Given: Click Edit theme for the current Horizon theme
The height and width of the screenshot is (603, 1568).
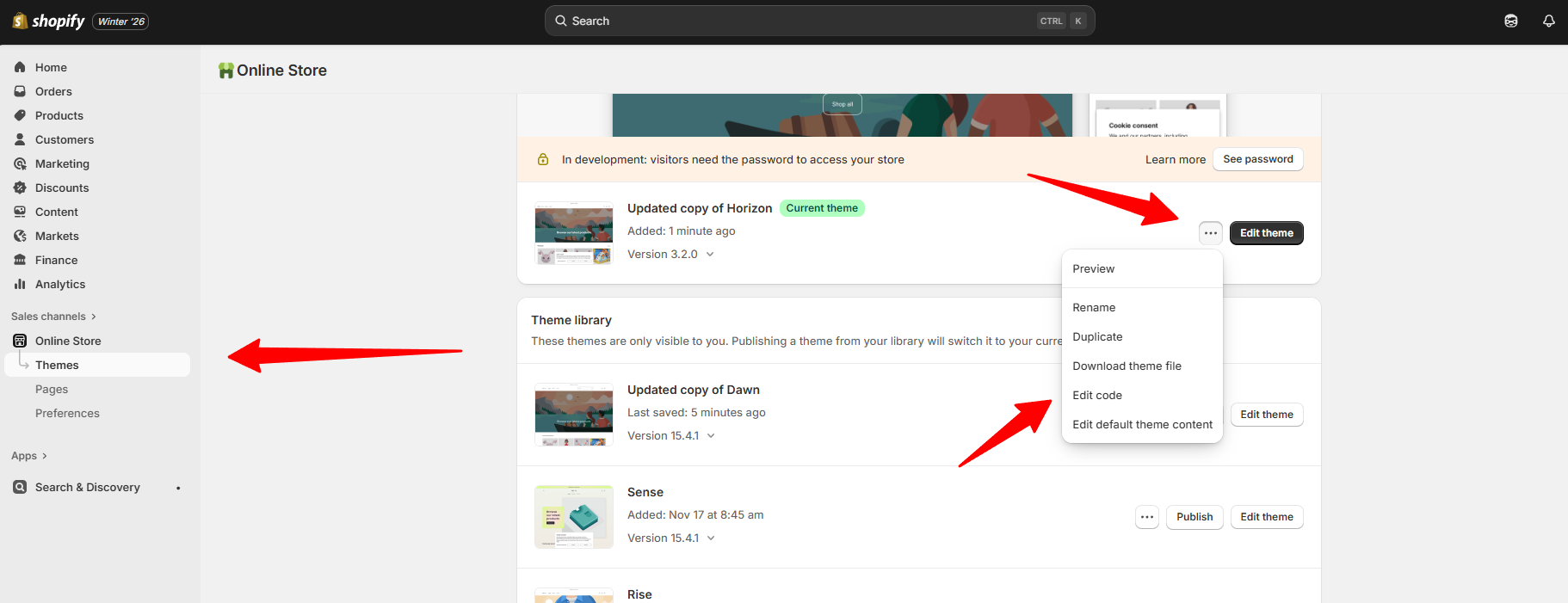Looking at the screenshot, I should point(1266,233).
